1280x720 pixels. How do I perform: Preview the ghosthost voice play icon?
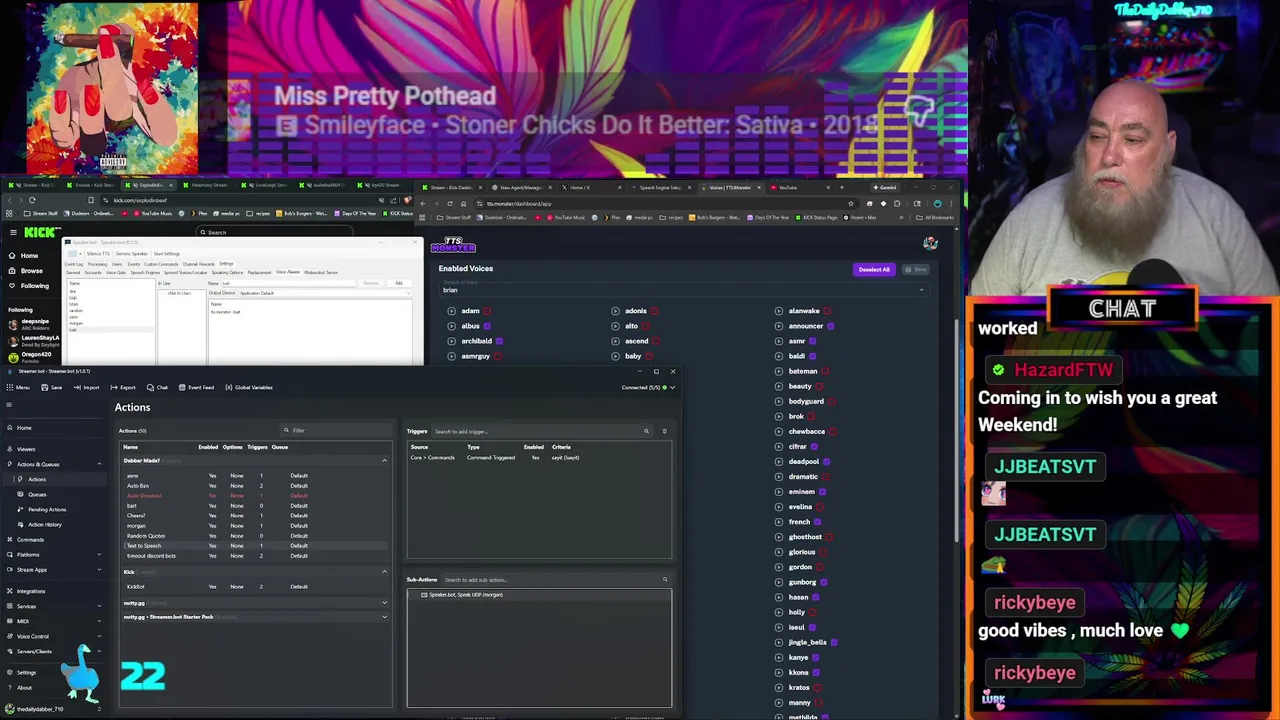pyautogui.click(x=779, y=537)
